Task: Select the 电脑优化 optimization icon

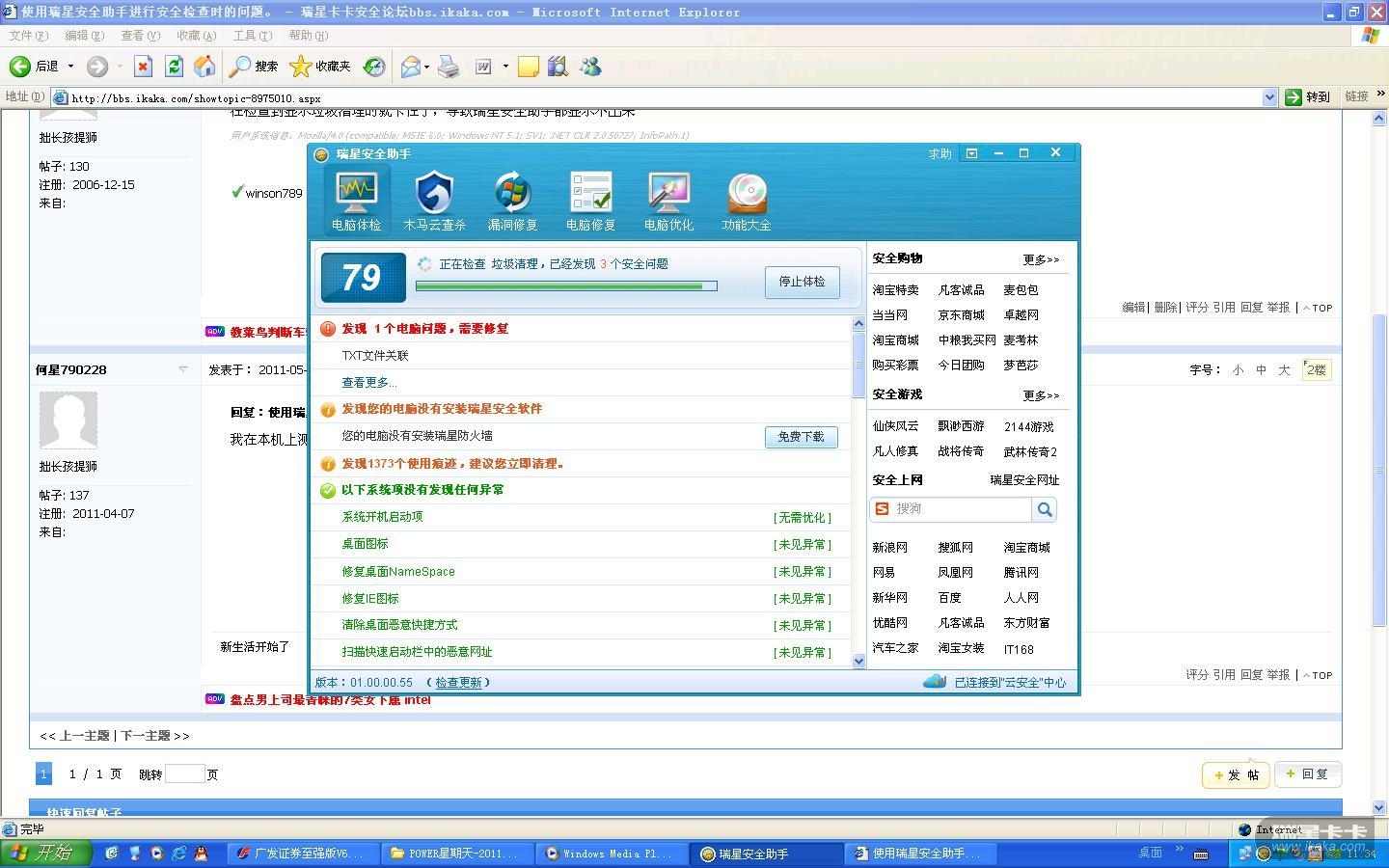Action: click(x=668, y=200)
